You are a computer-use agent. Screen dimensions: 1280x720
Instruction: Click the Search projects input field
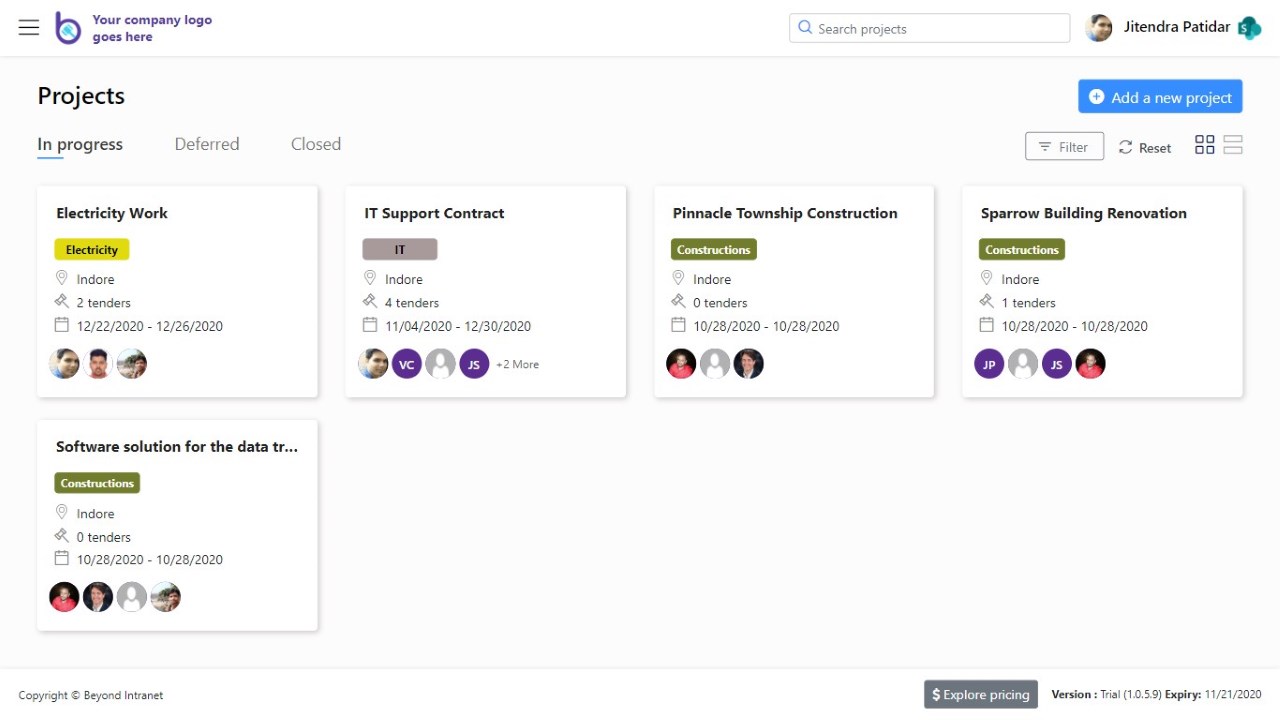[930, 28]
